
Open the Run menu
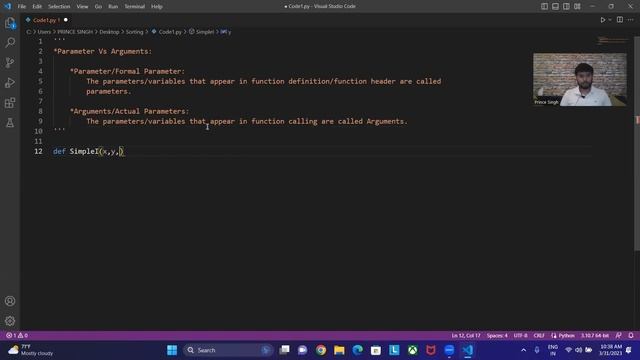[x=113, y=7]
